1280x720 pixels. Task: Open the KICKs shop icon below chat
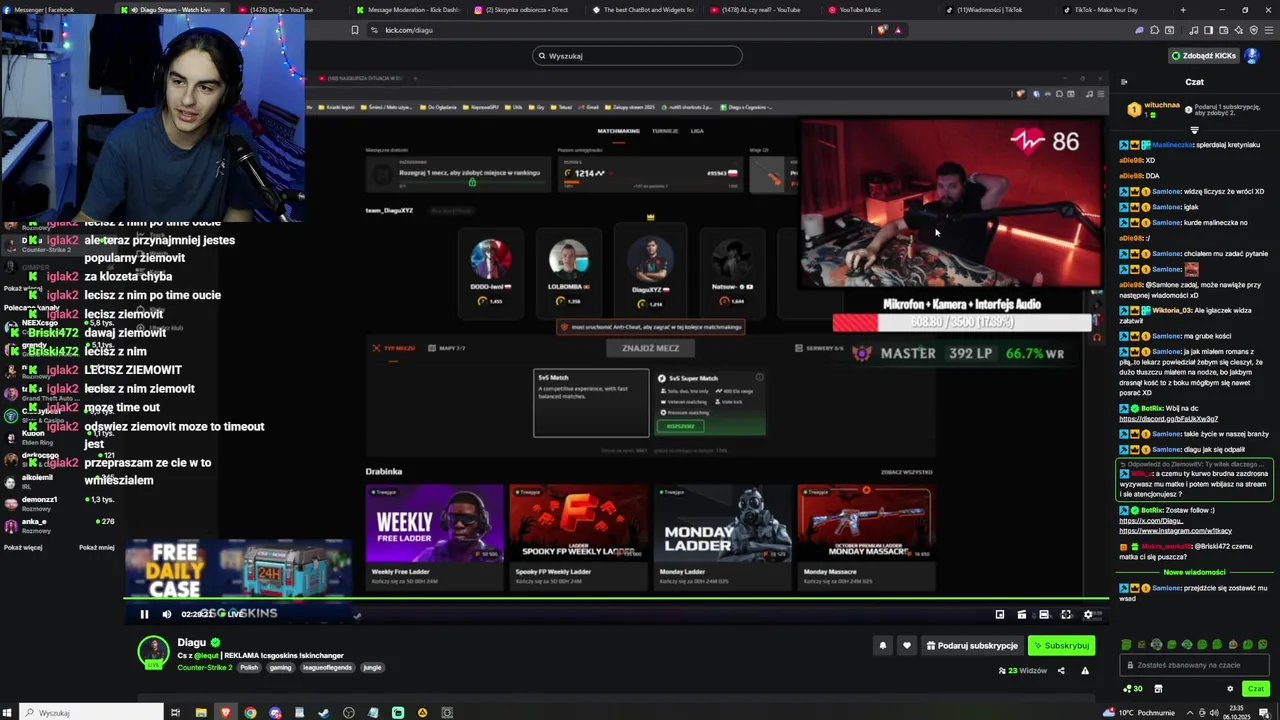coord(1158,689)
